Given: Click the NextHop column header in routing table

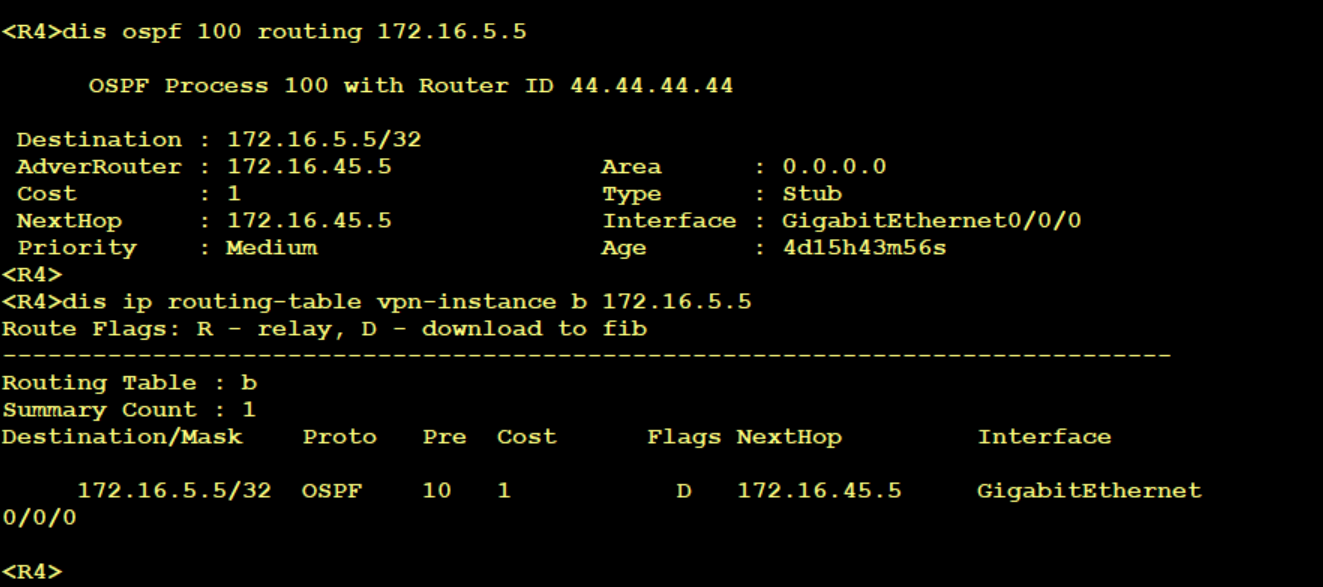Looking at the screenshot, I should click(x=789, y=437).
